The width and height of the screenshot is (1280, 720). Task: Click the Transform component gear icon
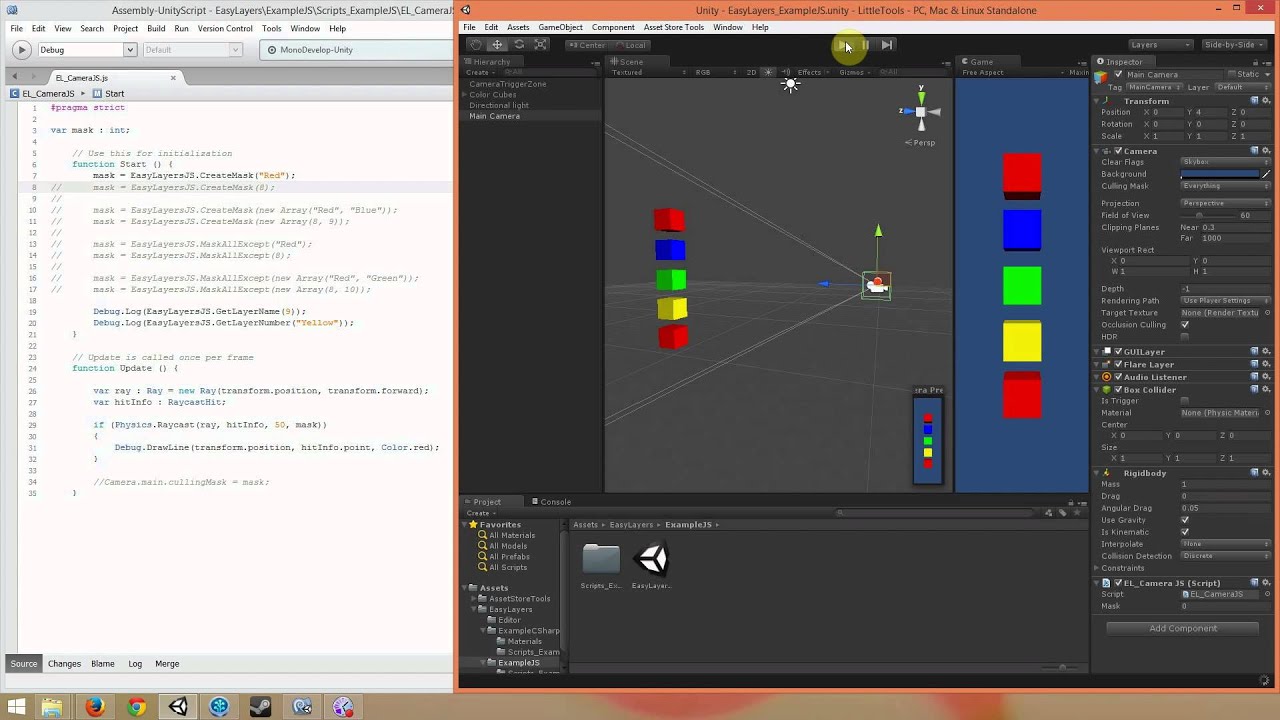tap(1266, 101)
